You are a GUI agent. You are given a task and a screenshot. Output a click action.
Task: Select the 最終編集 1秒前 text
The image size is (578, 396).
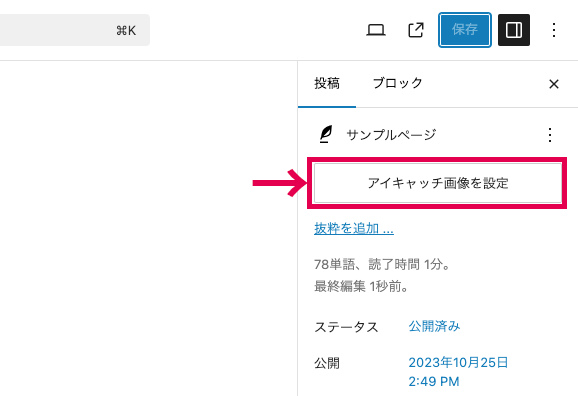361,286
